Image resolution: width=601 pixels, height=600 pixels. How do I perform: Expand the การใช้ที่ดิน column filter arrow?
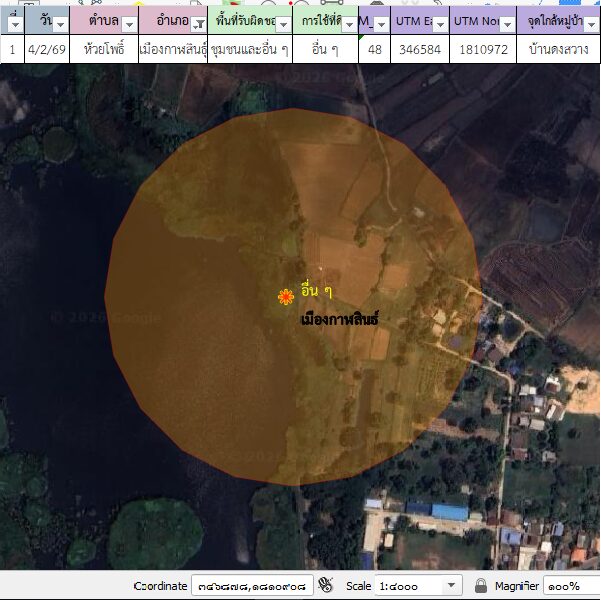[x=349, y=23]
